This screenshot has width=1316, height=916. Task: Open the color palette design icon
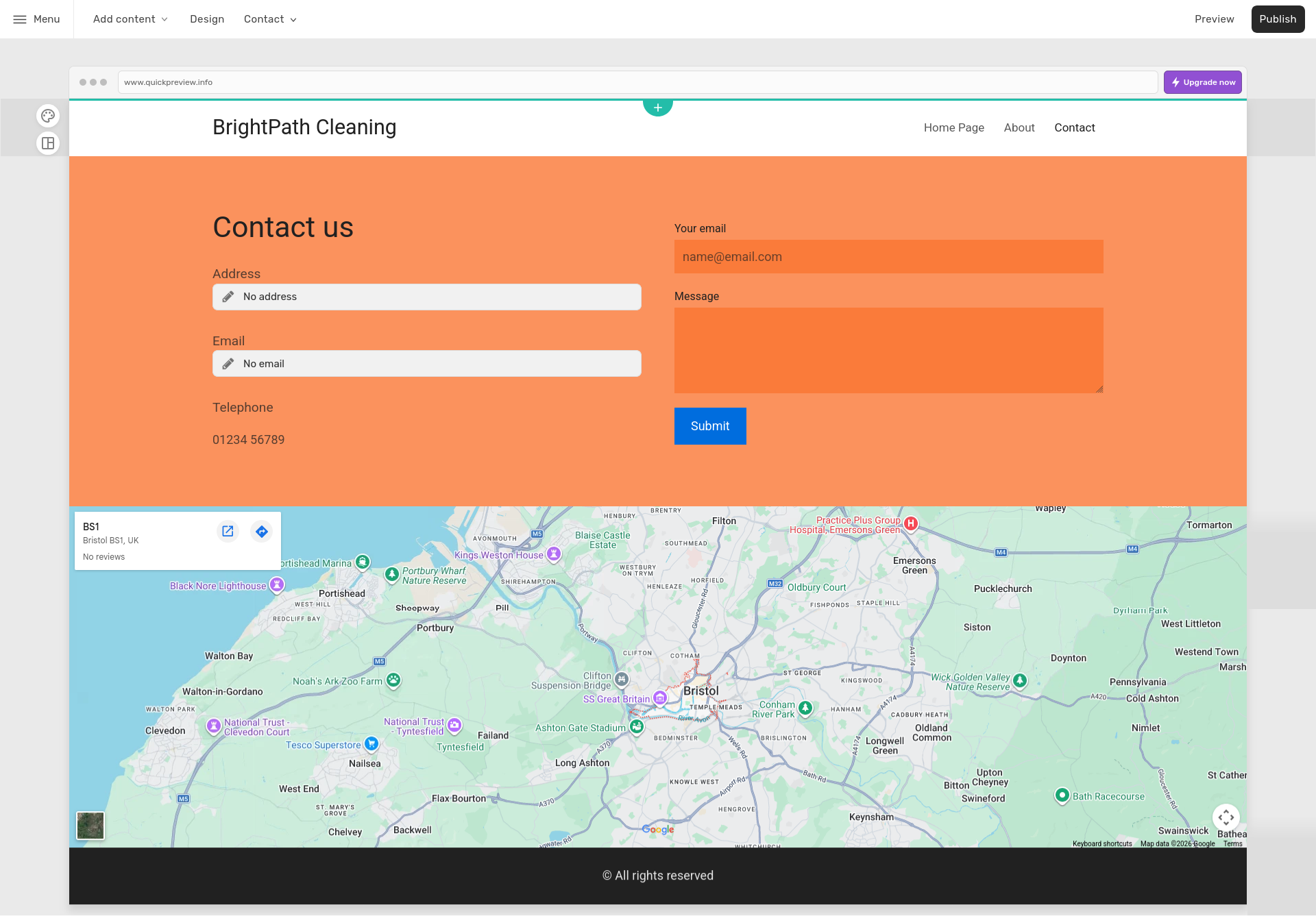(48, 116)
